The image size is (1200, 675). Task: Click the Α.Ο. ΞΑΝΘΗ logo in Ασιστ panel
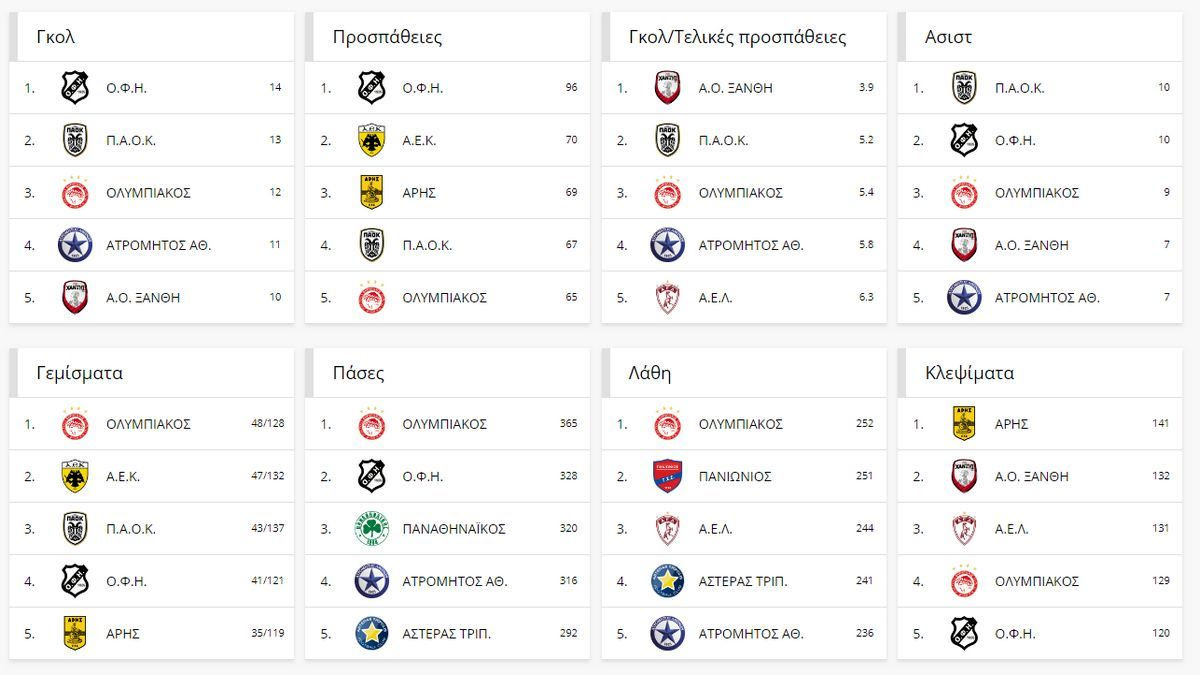[x=964, y=245]
